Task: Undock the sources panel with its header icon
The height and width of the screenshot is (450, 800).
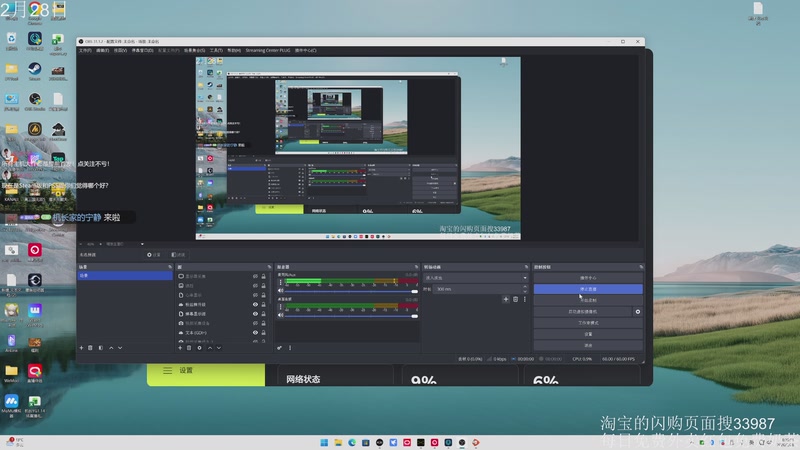Action: pos(269,267)
